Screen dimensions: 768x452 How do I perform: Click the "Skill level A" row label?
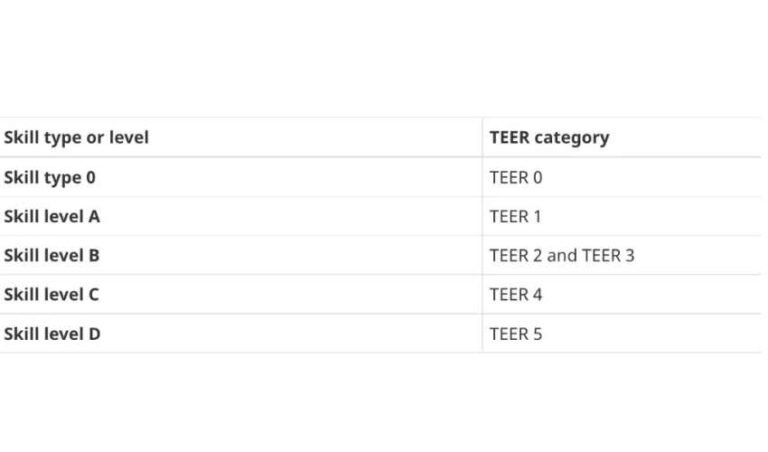[52, 216]
